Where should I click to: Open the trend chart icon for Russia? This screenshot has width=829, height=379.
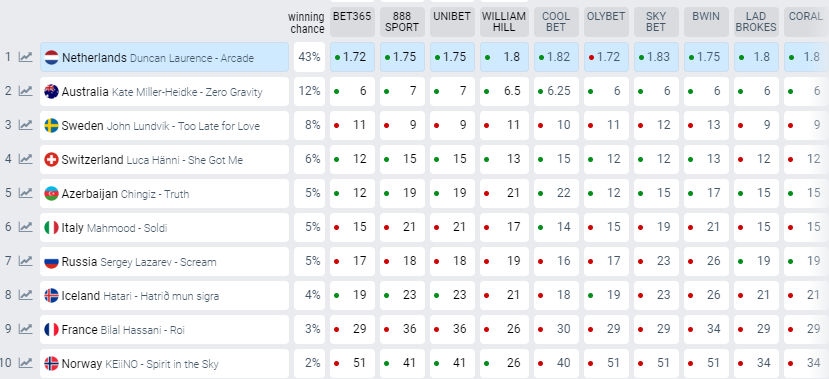(x=25, y=261)
